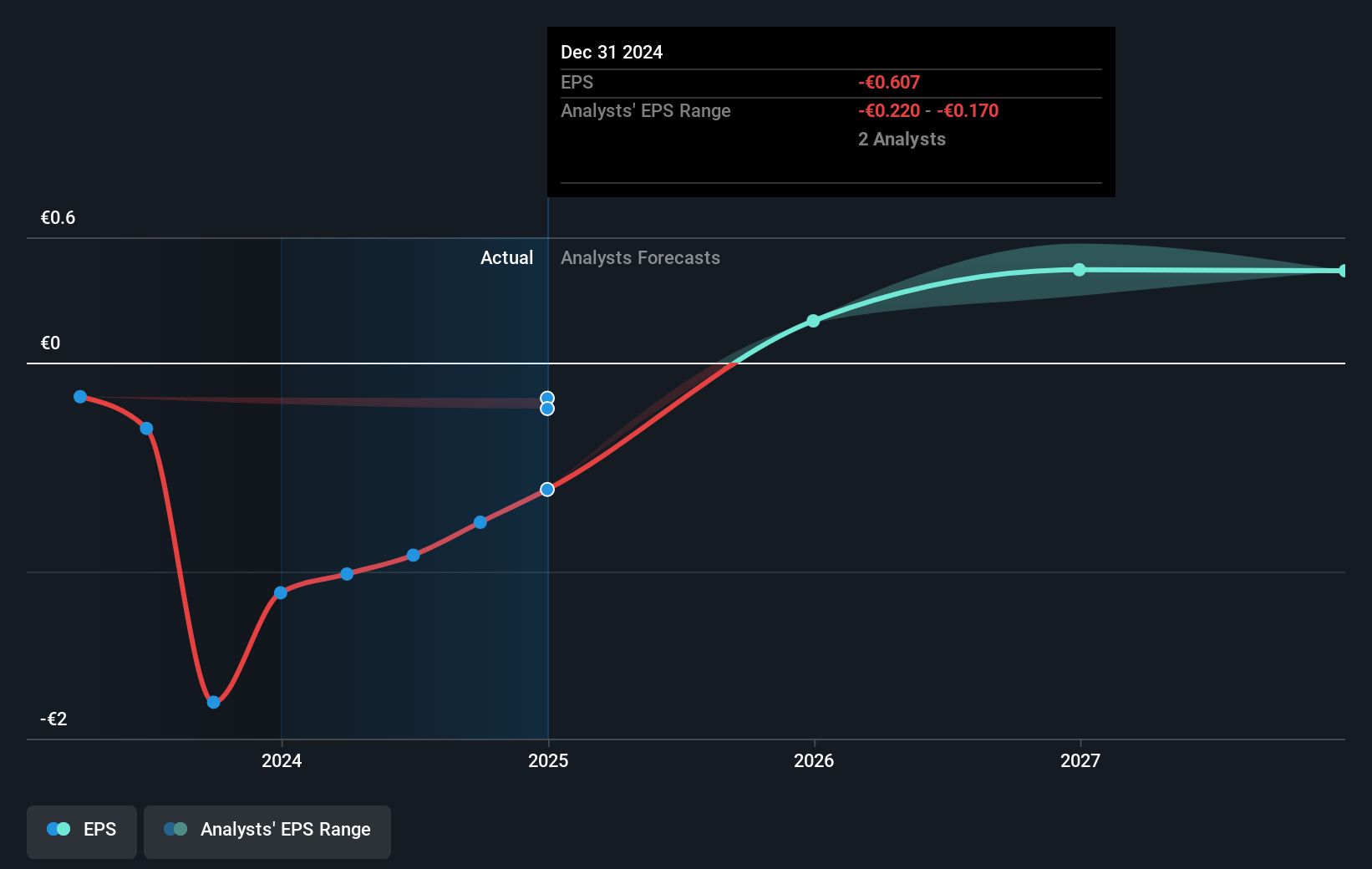1372x869 pixels.
Task: Click the 'Analysts' EPS Range' tooltip label
Action: [x=646, y=110]
